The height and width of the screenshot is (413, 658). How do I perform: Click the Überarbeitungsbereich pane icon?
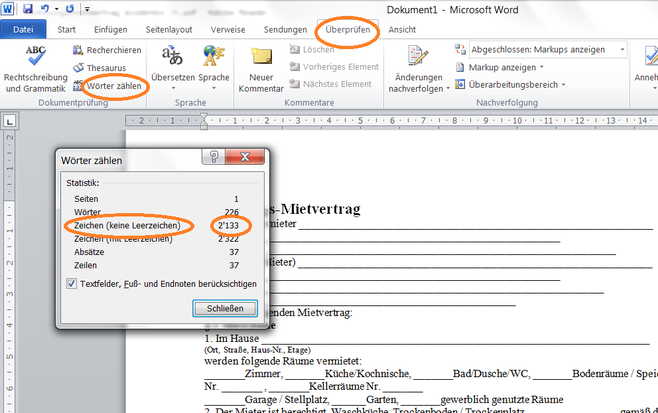click(x=460, y=84)
